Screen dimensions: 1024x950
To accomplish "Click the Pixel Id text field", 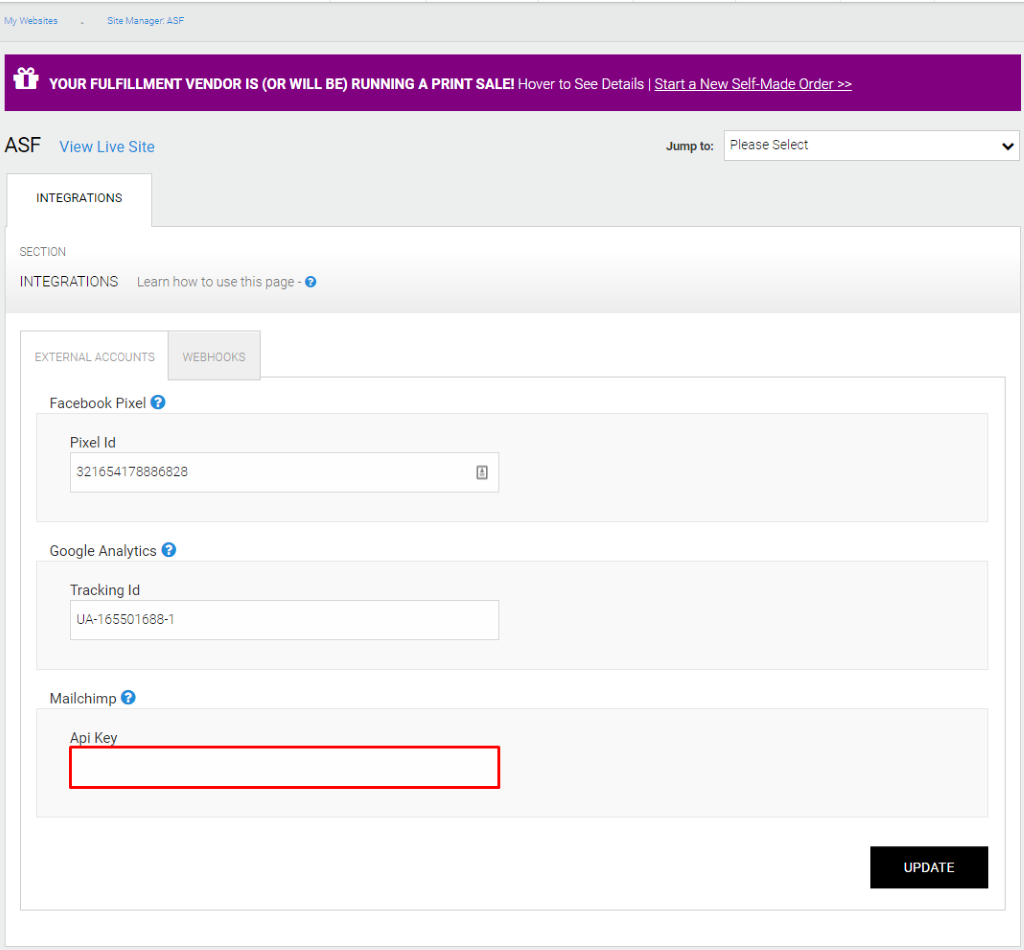I will (270, 472).
